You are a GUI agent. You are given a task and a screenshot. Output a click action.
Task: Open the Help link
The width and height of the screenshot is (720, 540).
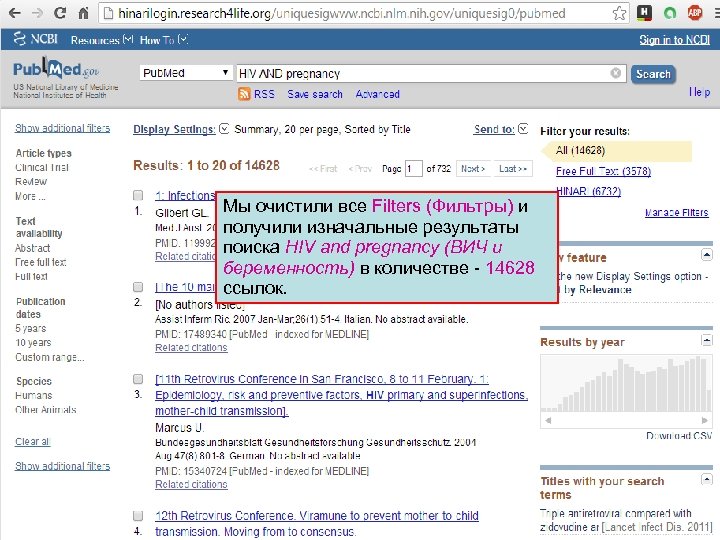tap(699, 92)
